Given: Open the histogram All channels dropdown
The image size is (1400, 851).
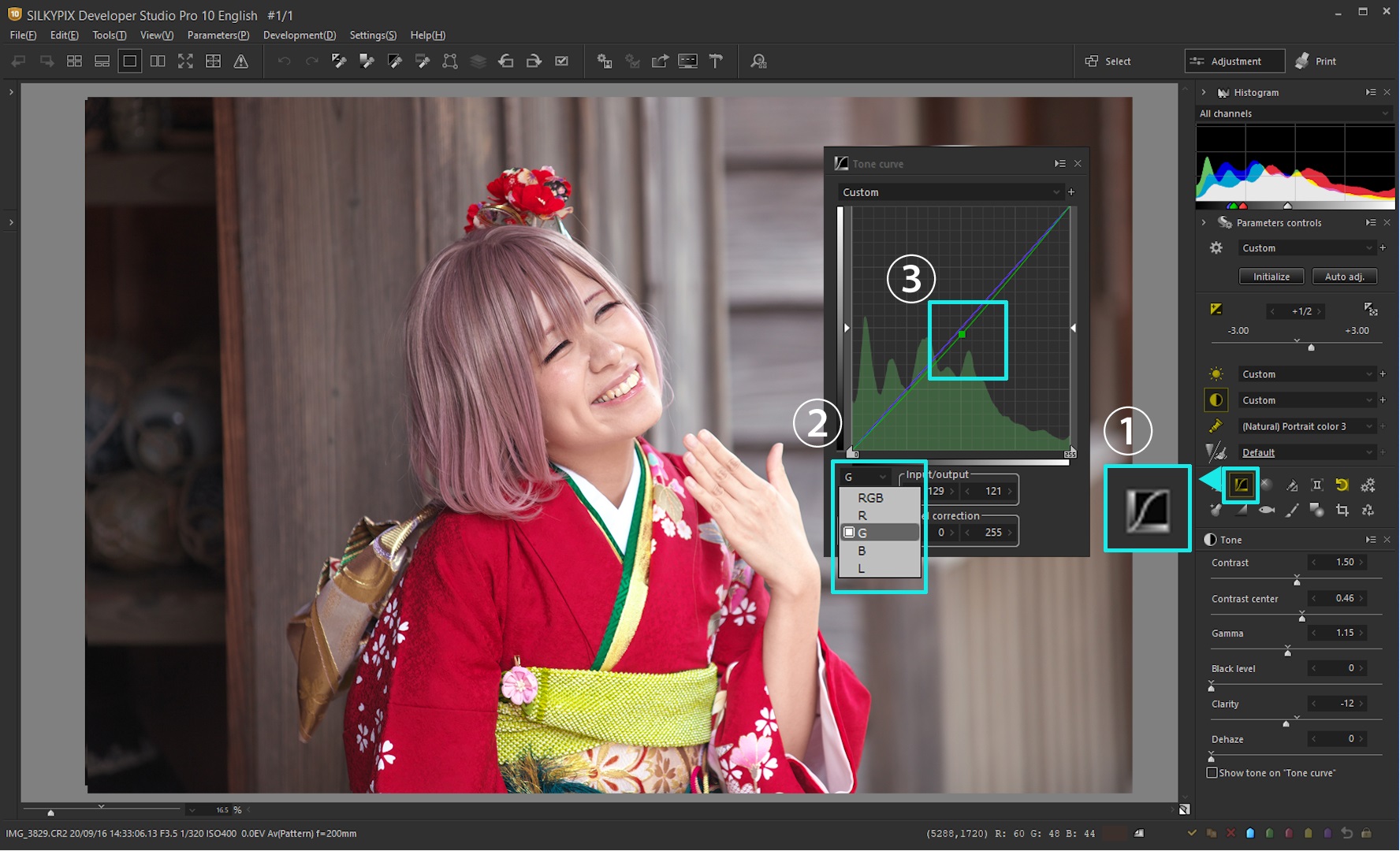Looking at the screenshot, I should pos(1294,113).
